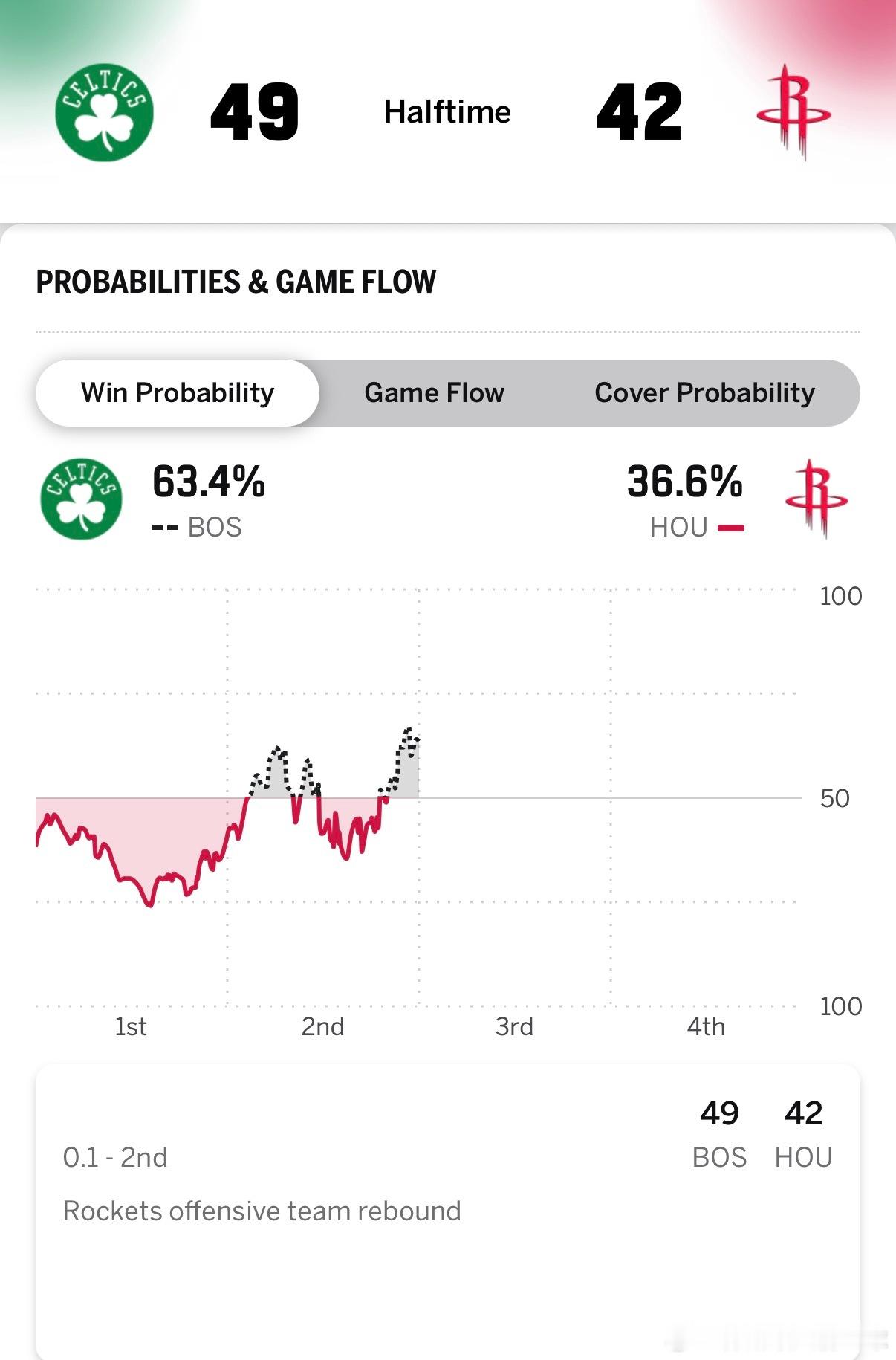Tap the Celtics logo in the score header

pos(104,112)
